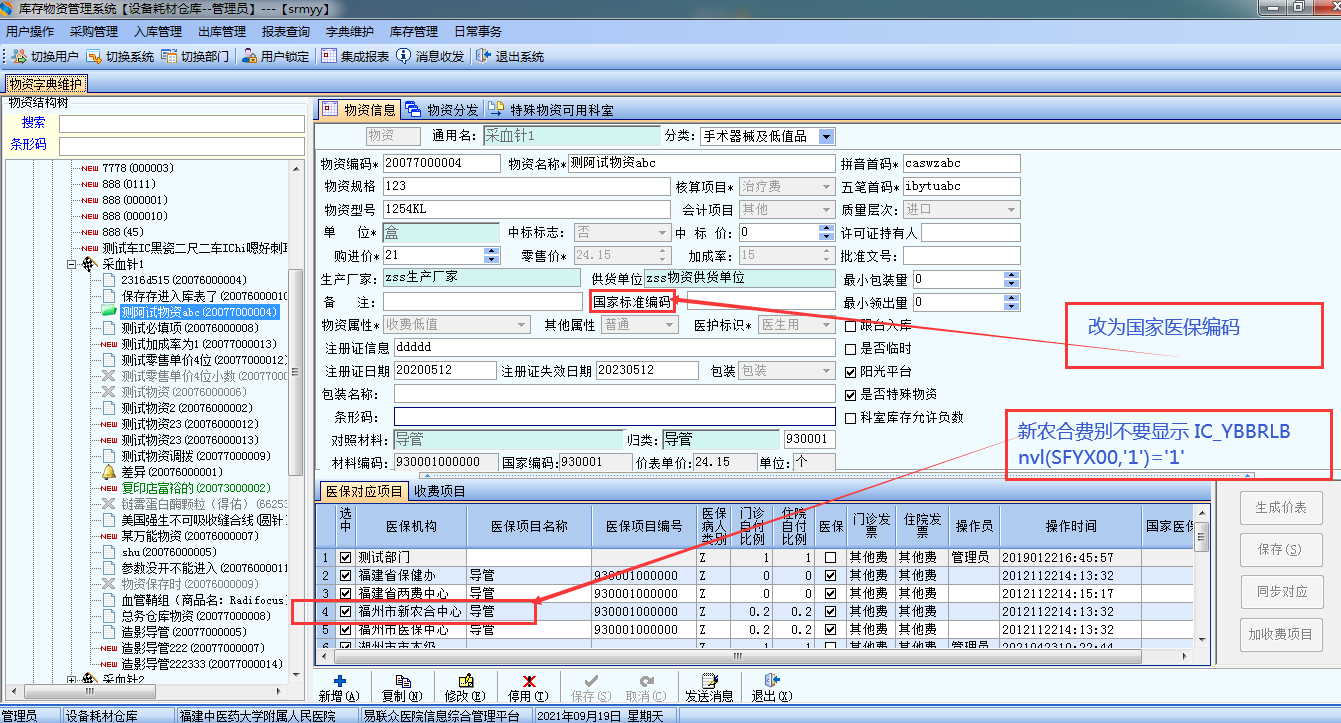Open the 中标标志 dropdown

[661, 232]
